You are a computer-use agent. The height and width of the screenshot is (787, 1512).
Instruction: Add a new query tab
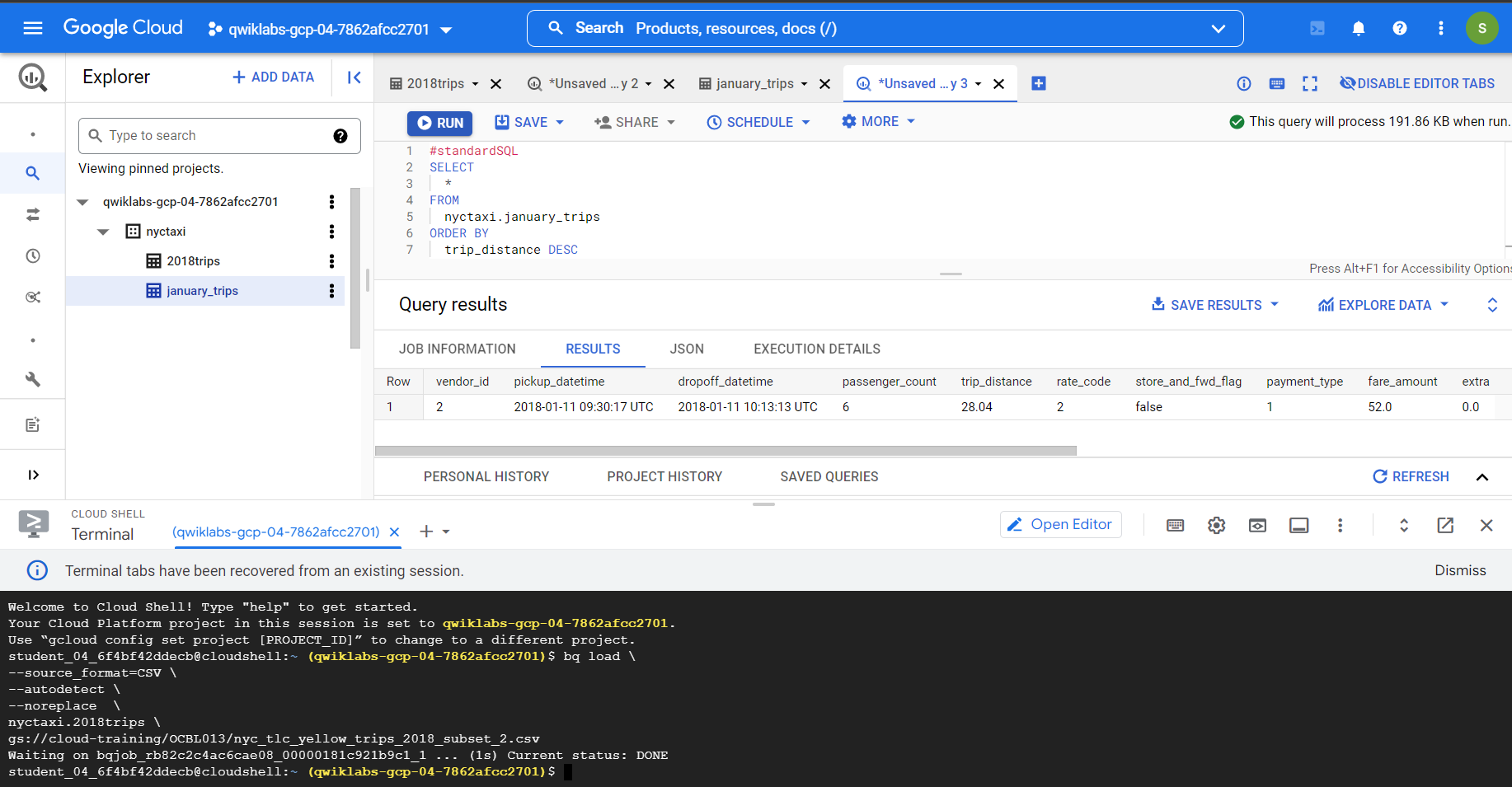coord(1039,83)
